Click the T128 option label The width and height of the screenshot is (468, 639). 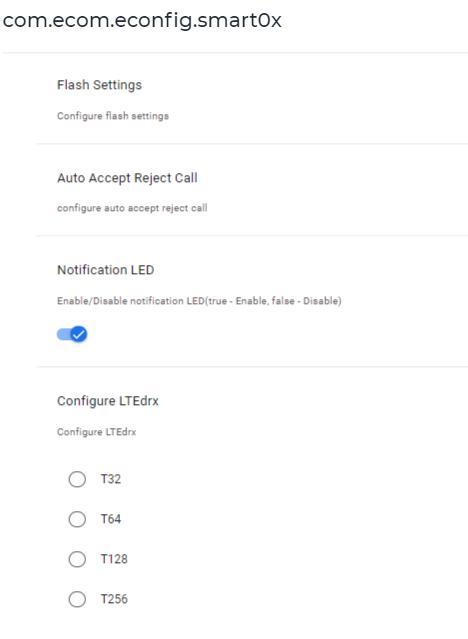[x=114, y=559]
